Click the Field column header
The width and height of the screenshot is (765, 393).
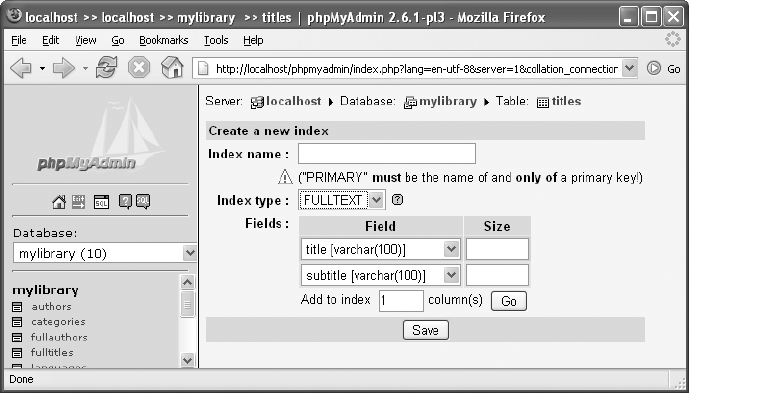pyautogui.click(x=380, y=226)
